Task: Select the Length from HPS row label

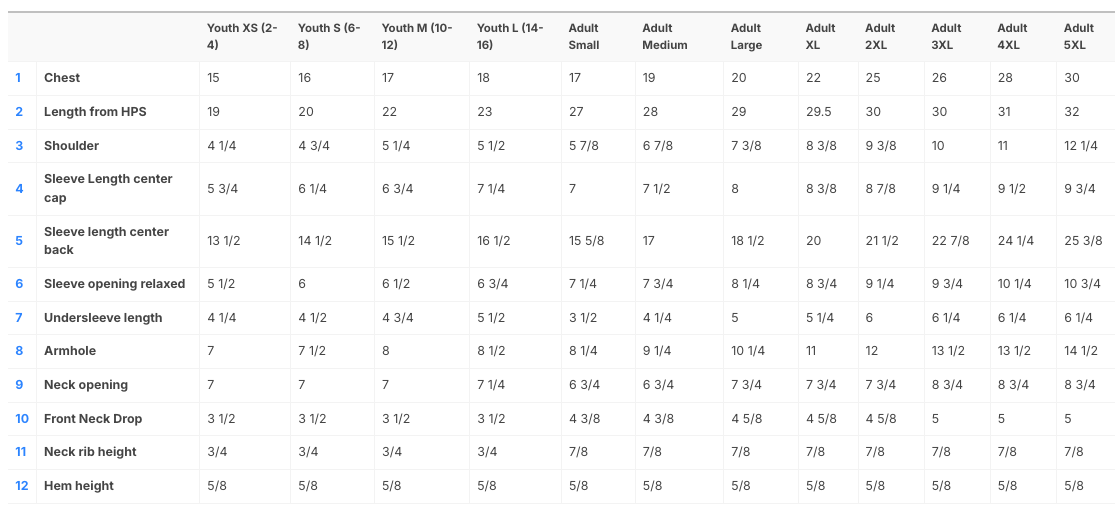Action: (x=95, y=112)
